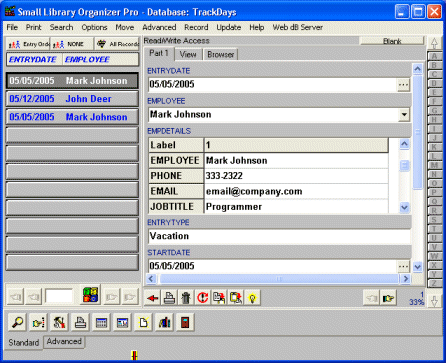Screen dimensions: 446x363
Task: Open the Update menu
Action: pos(229,27)
